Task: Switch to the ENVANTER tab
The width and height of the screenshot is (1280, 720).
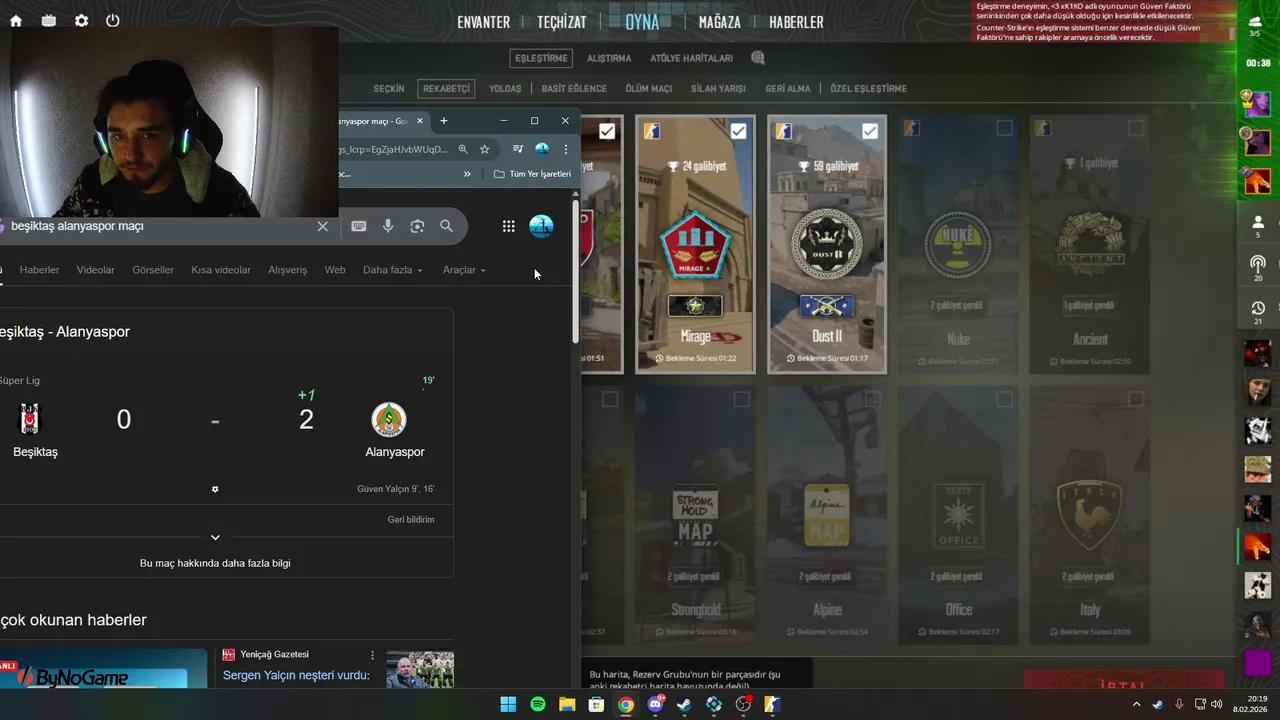Action: point(483,22)
